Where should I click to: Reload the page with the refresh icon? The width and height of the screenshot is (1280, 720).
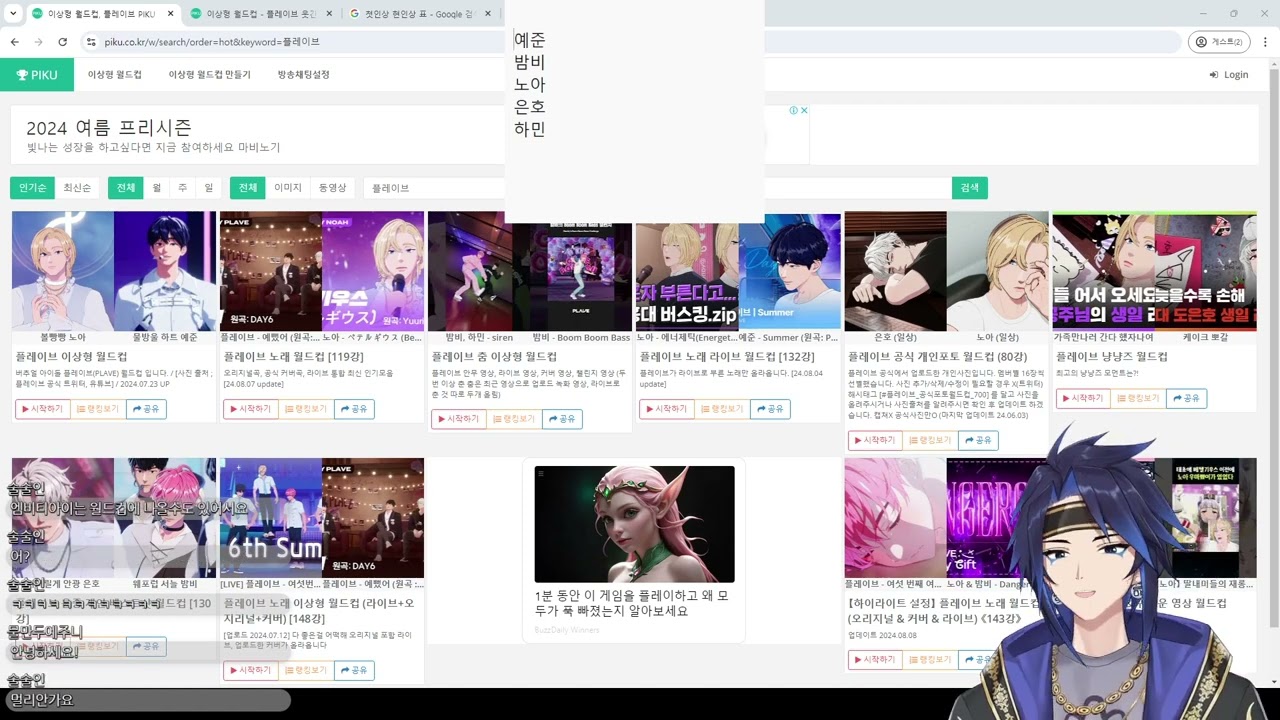(x=62, y=42)
